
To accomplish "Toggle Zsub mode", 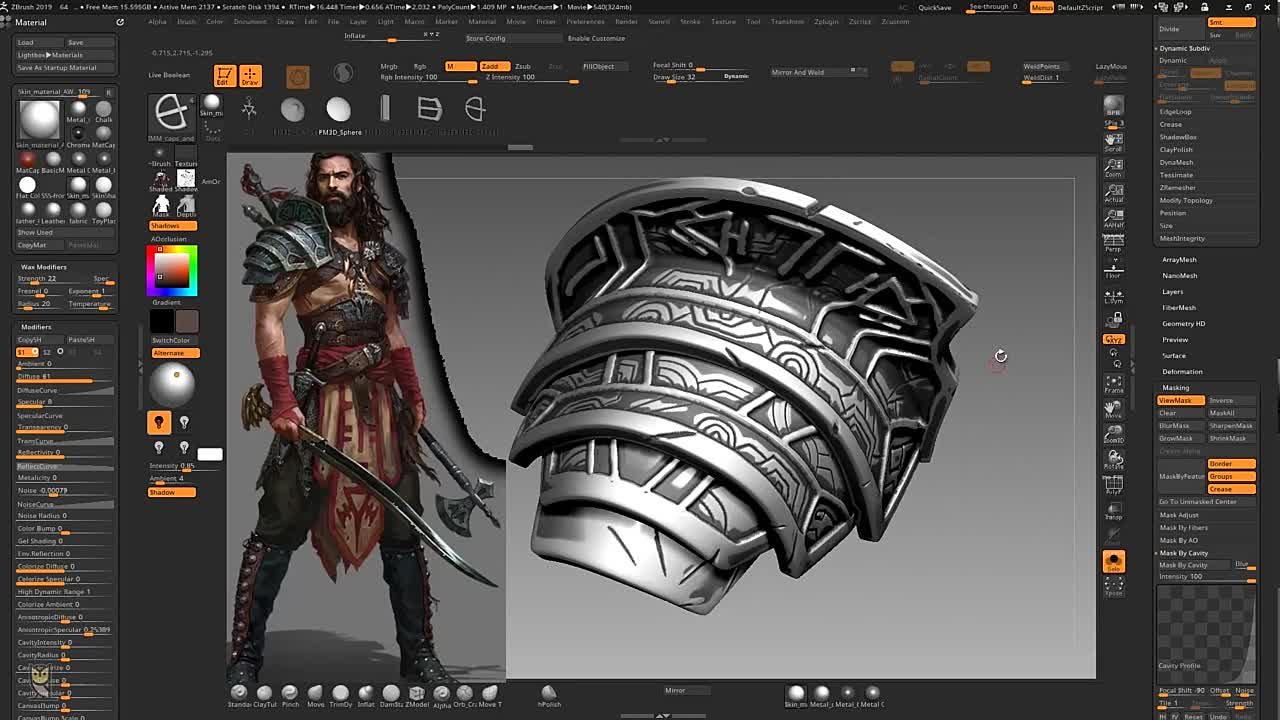I will [x=523, y=66].
